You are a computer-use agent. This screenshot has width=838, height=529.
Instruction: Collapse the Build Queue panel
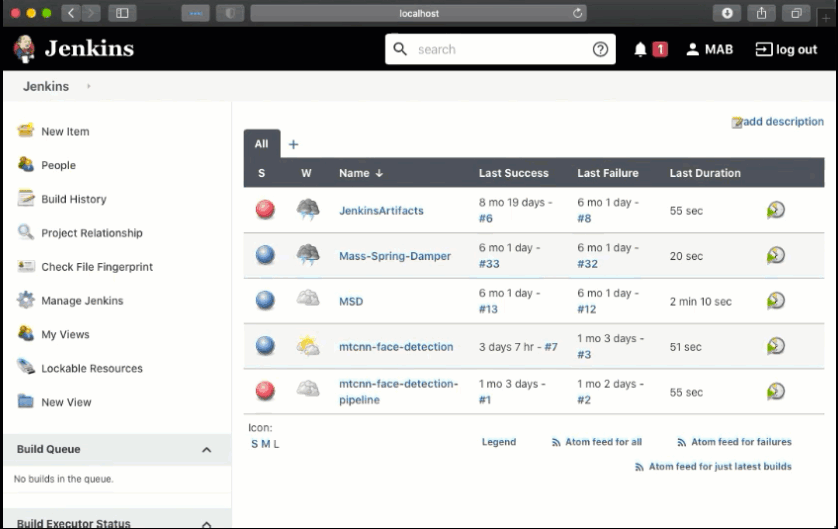(x=207, y=450)
